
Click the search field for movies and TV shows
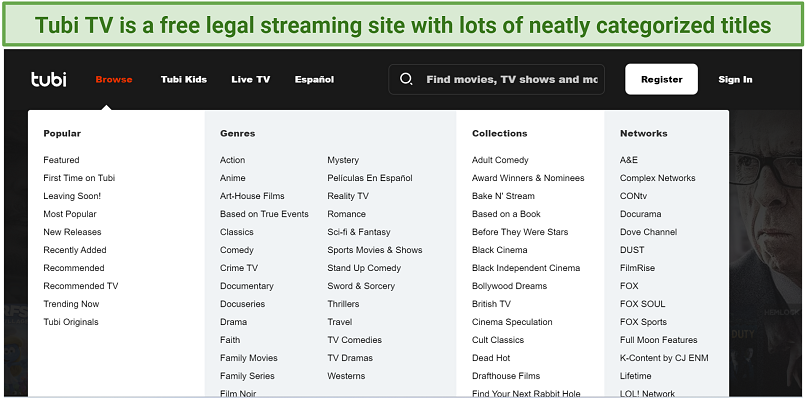pos(497,79)
